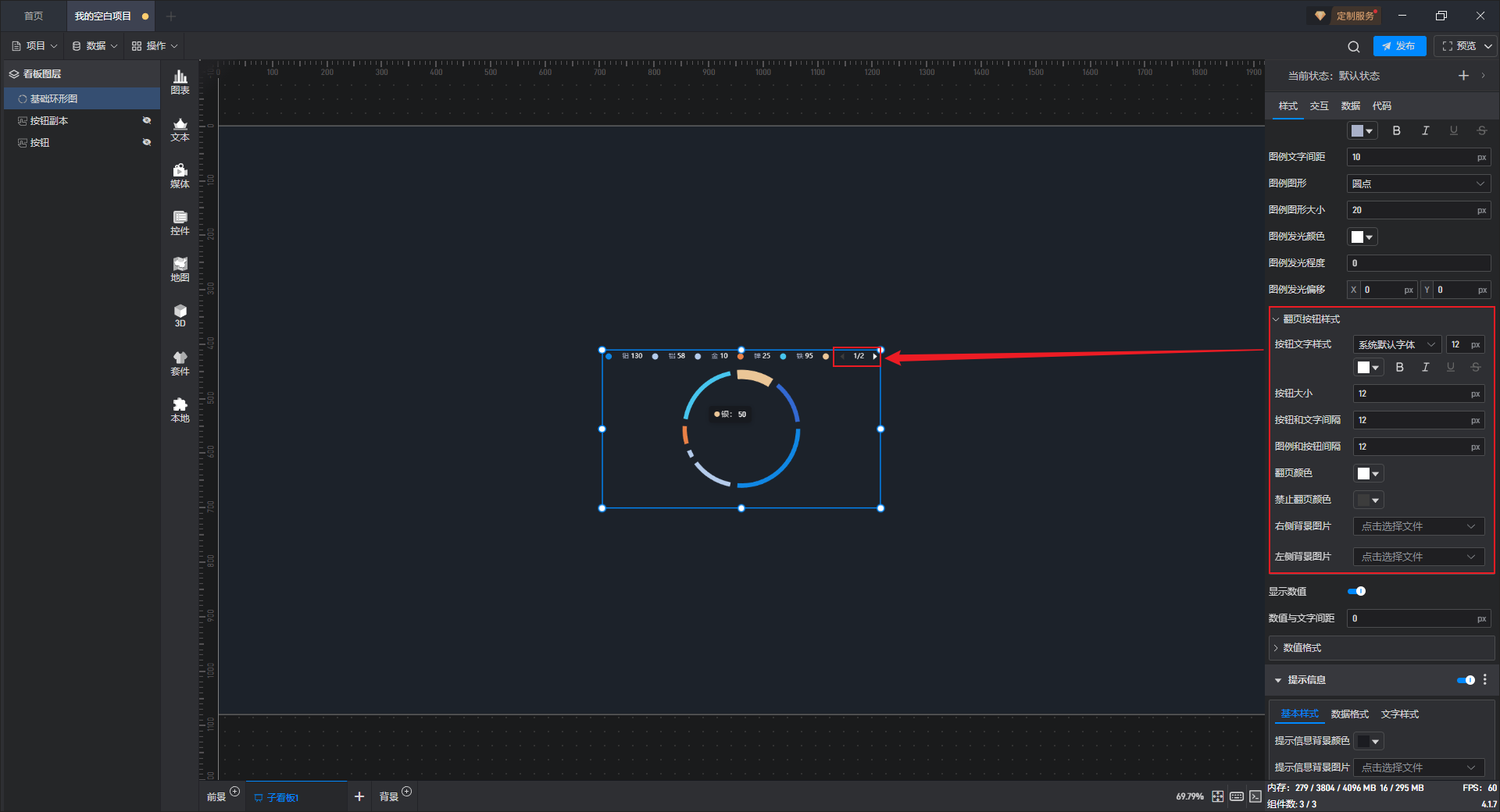Pick the 提示信息背景颜色 color swatch
Viewport: 1500px width, 812px height.
click(1368, 741)
